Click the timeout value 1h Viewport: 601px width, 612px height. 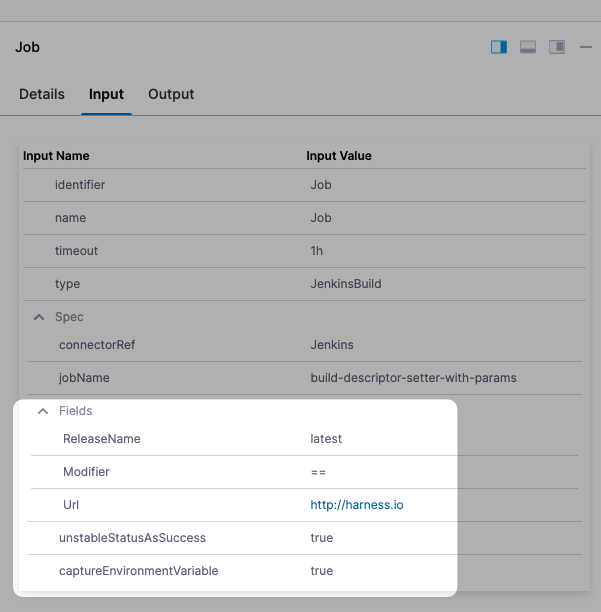click(x=317, y=251)
